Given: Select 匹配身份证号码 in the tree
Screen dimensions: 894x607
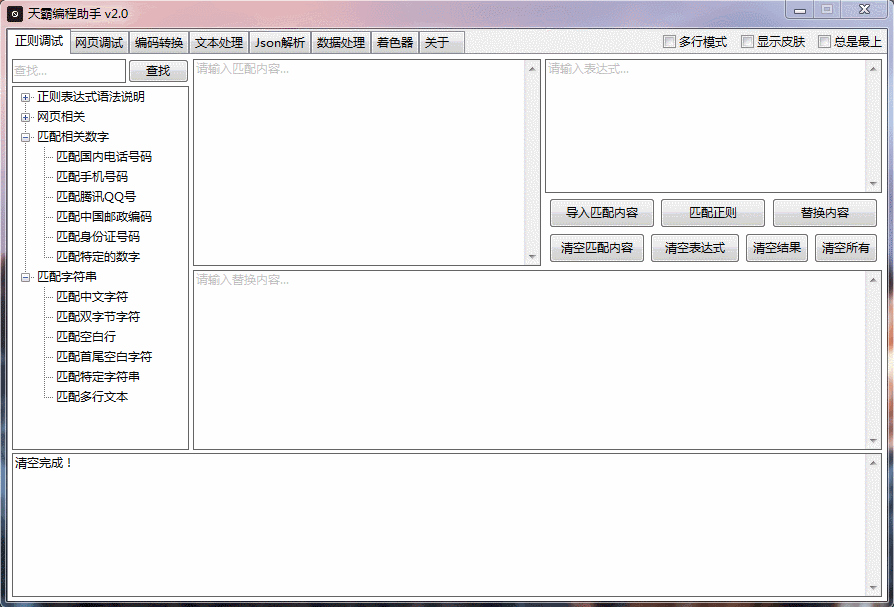Looking at the screenshot, I should pos(98,237).
